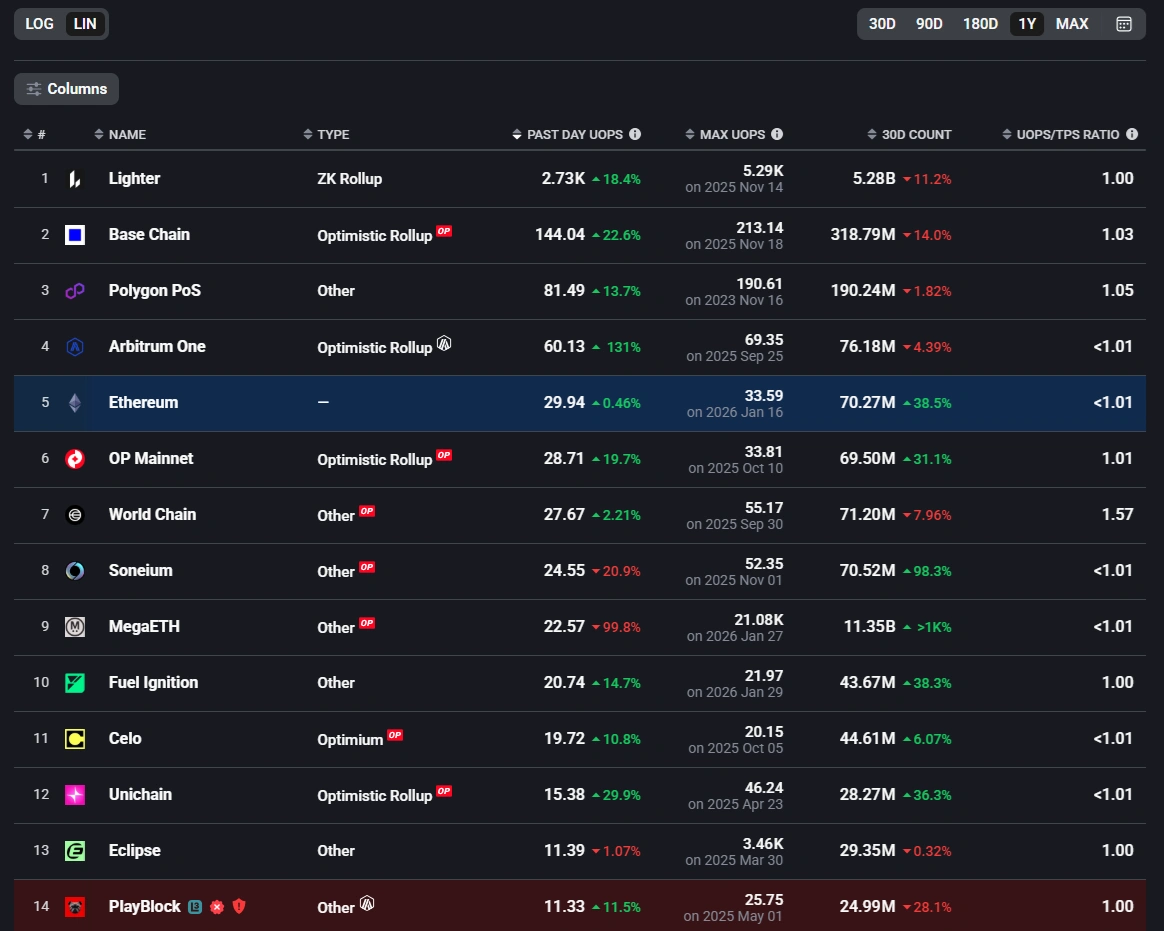
Task: Click the info icon next to PAST DAY UOPS
Action: pyautogui.click(x=635, y=134)
